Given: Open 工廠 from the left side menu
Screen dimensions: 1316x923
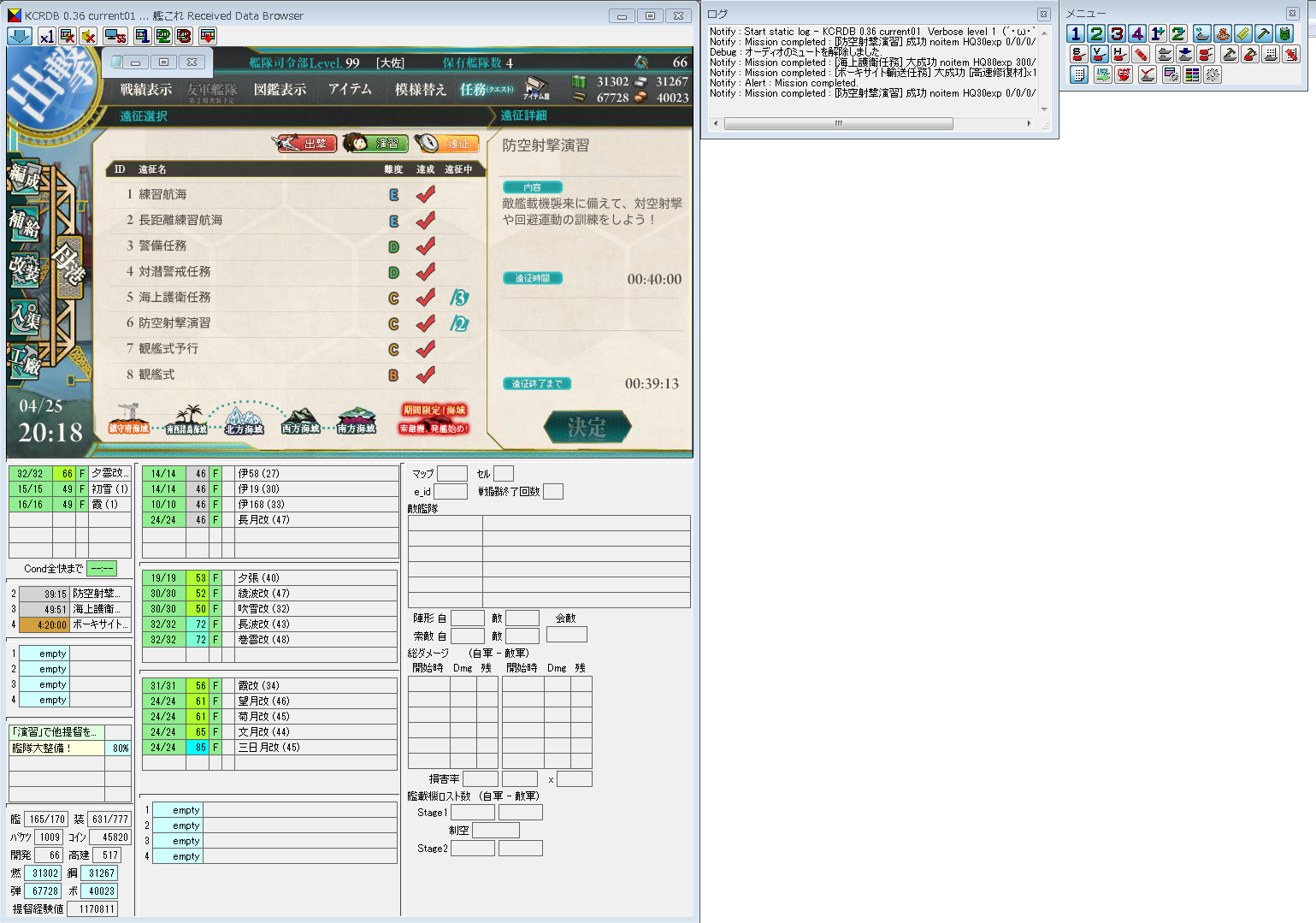Looking at the screenshot, I should pyautogui.click(x=25, y=363).
